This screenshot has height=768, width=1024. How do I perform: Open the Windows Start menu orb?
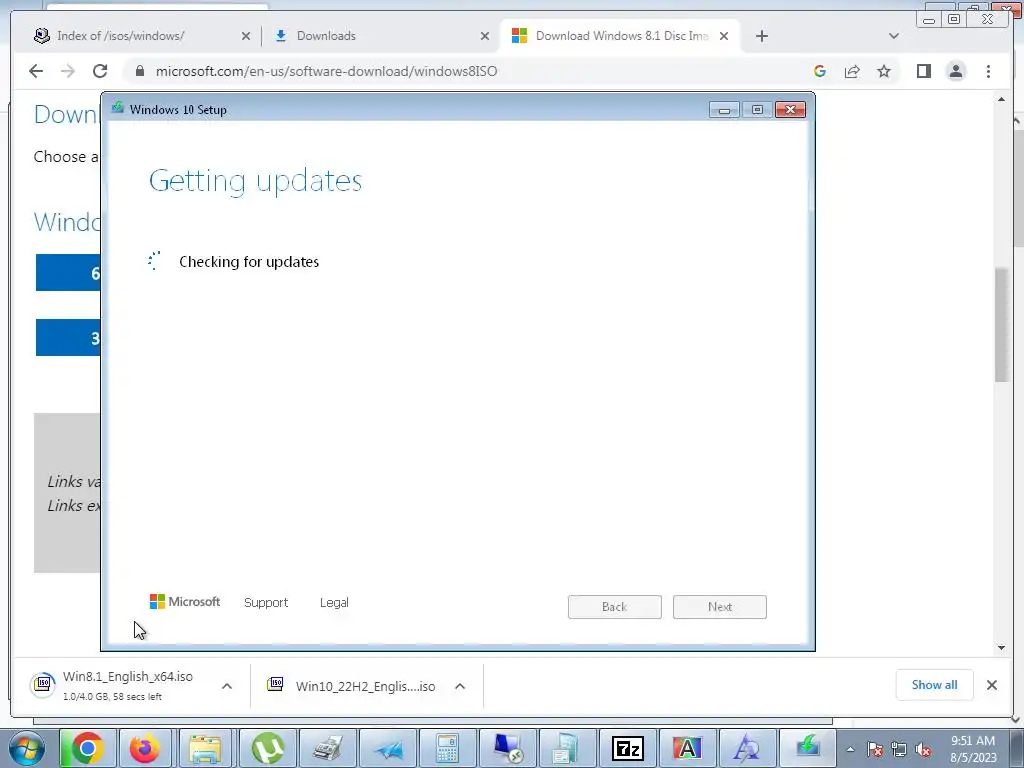(x=27, y=748)
